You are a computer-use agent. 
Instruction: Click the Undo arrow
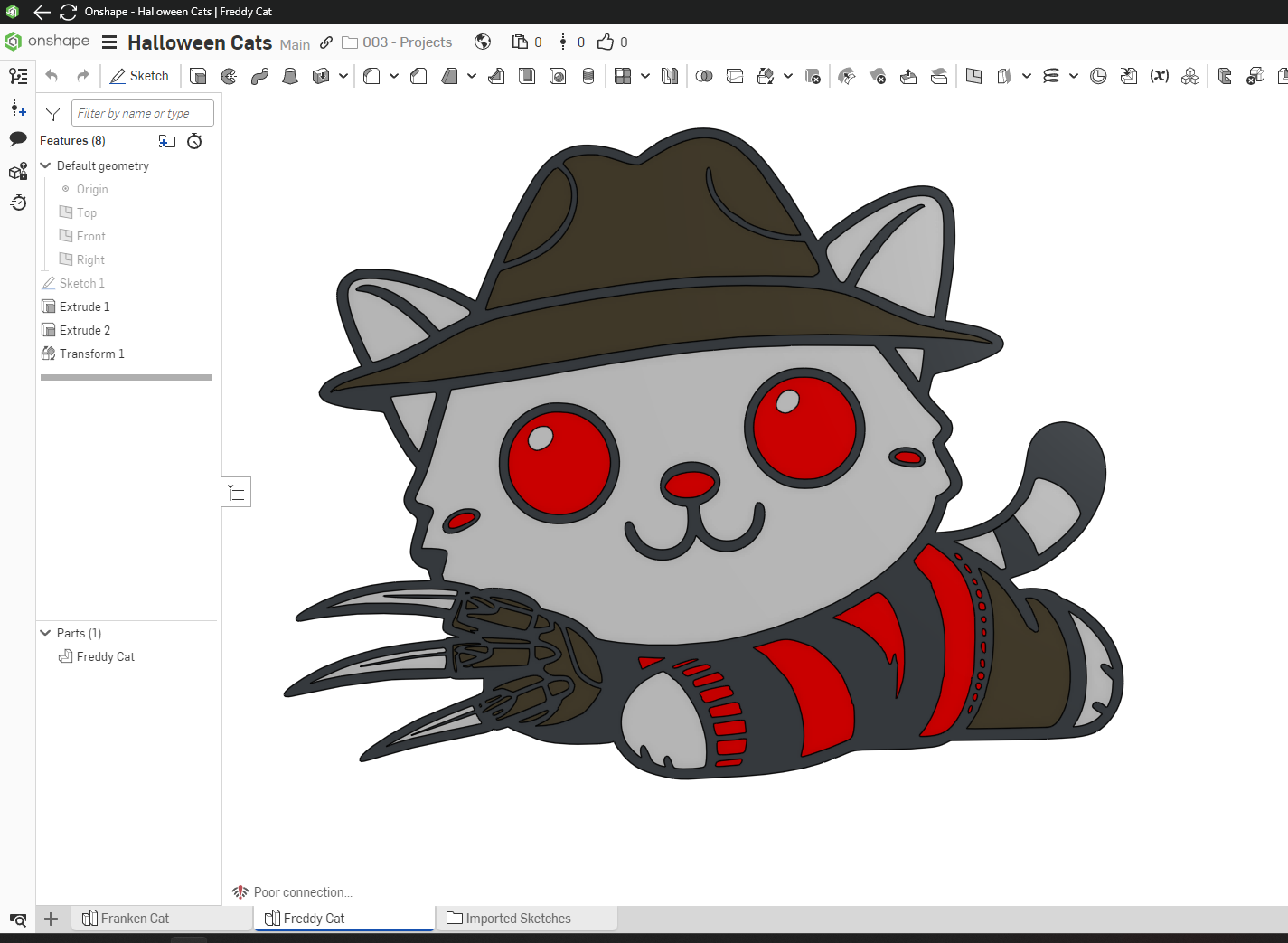(52, 76)
